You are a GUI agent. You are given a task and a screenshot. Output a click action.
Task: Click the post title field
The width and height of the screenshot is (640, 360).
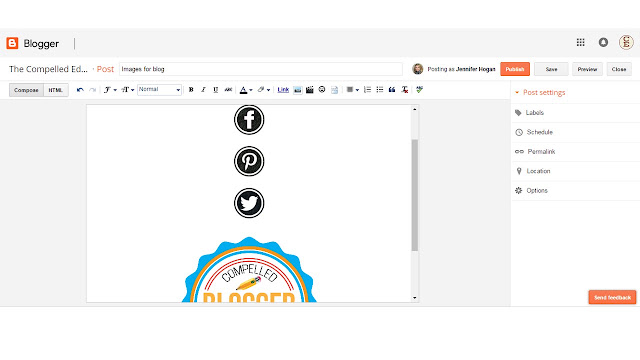click(x=261, y=69)
